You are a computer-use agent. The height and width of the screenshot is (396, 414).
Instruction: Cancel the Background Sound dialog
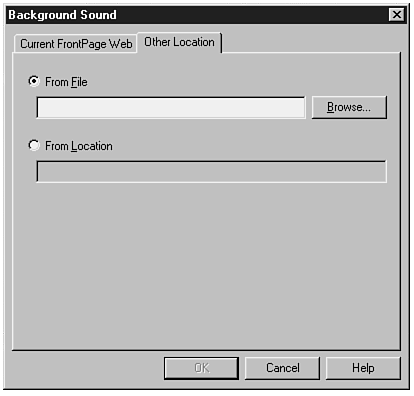282,368
